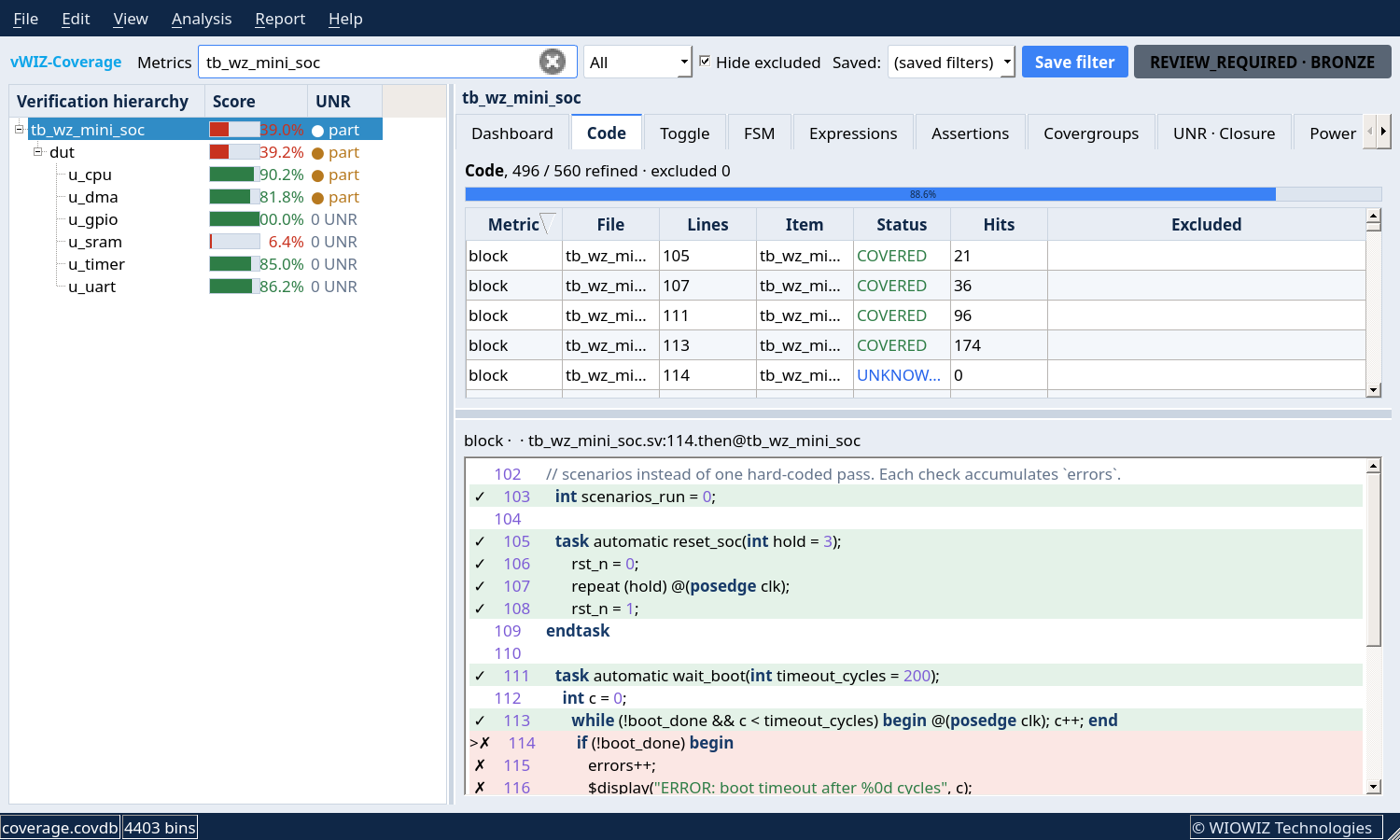
Task: Switch to the Dashboard tab
Action: pyautogui.click(x=512, y=133)
